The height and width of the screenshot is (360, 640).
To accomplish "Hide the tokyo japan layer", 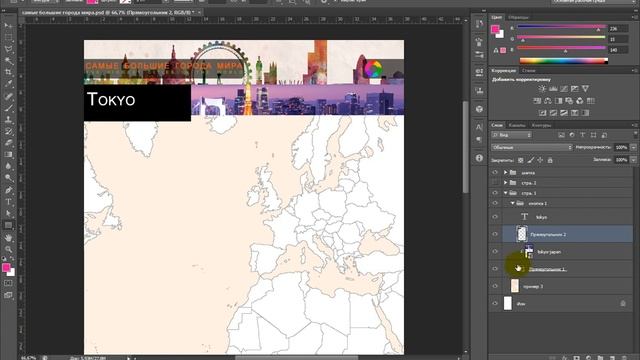I will (495, 252).
